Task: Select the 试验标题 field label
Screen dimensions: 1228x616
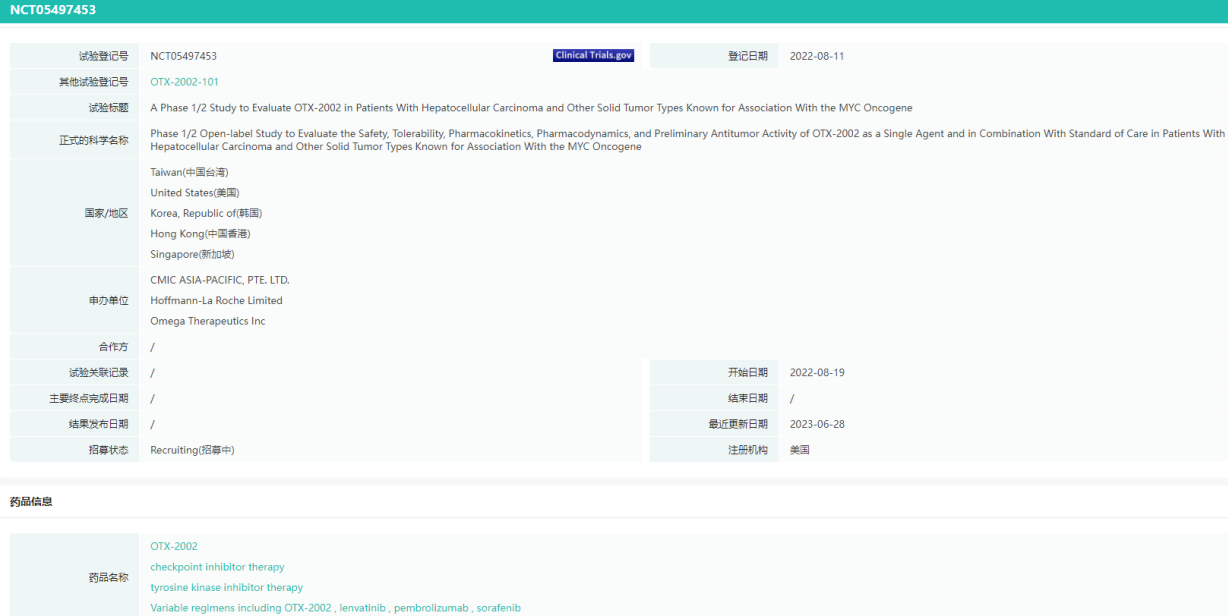Action: click(x=108, y=108)
